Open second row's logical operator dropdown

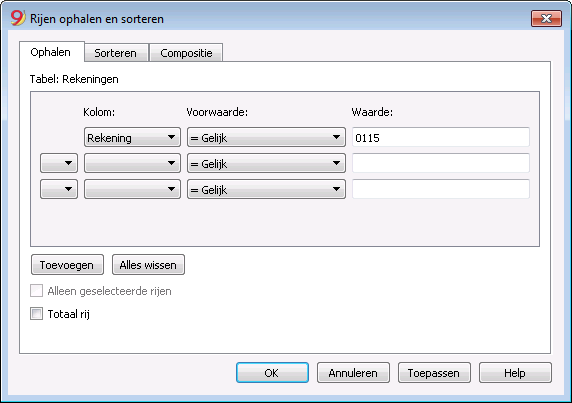click(59, 163)
